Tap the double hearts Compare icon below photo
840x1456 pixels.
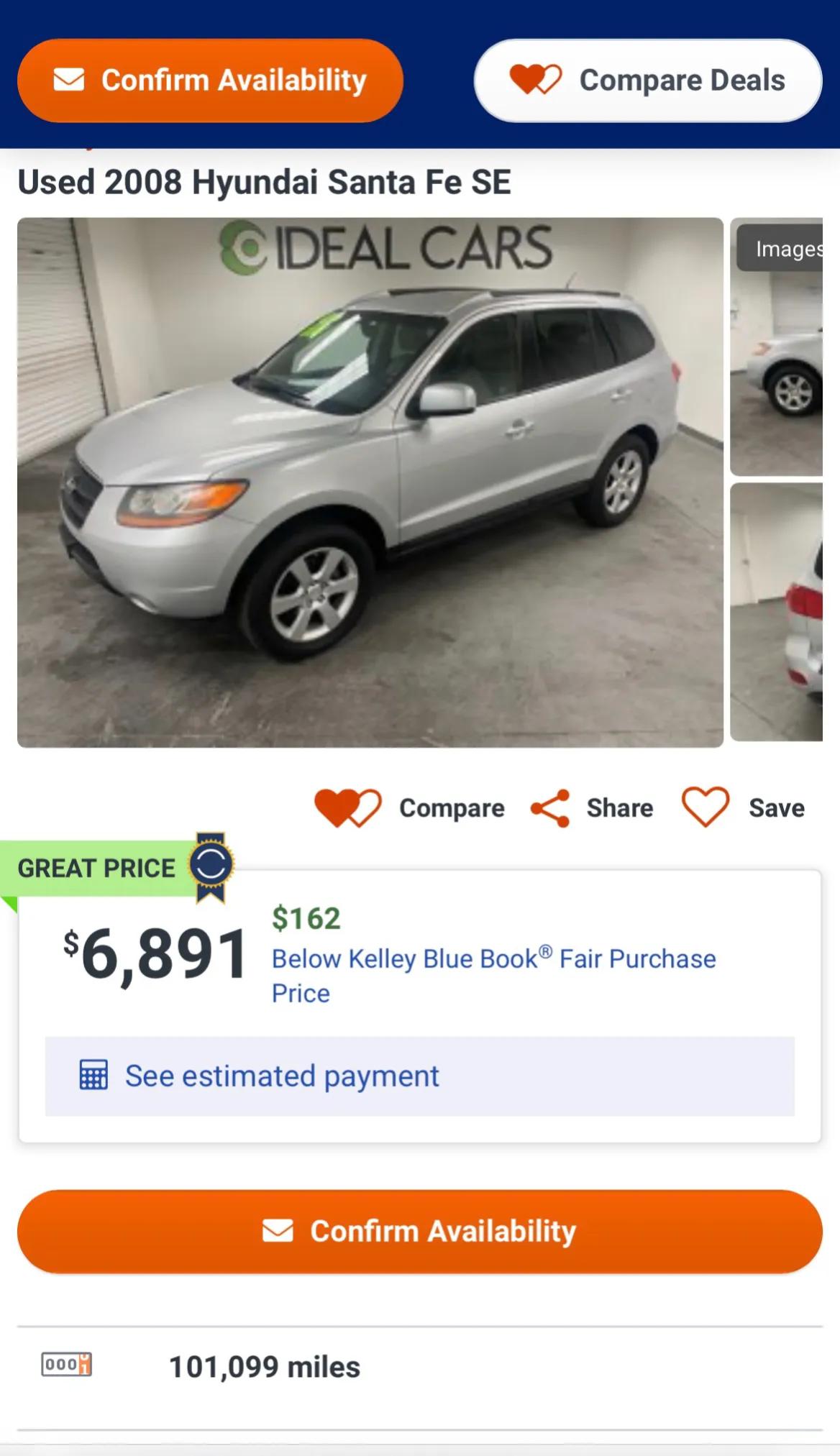tap(348, 807)
